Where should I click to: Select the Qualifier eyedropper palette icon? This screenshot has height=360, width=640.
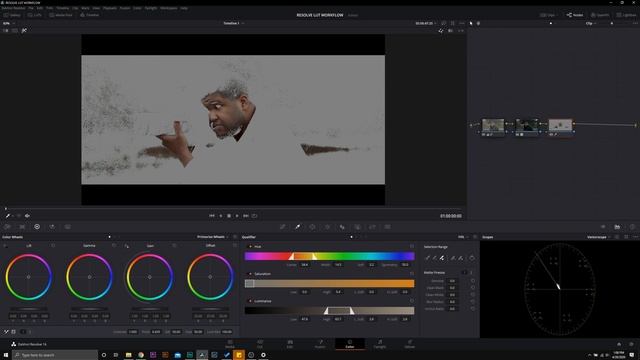pyautogui.click(x=298, y=227)
